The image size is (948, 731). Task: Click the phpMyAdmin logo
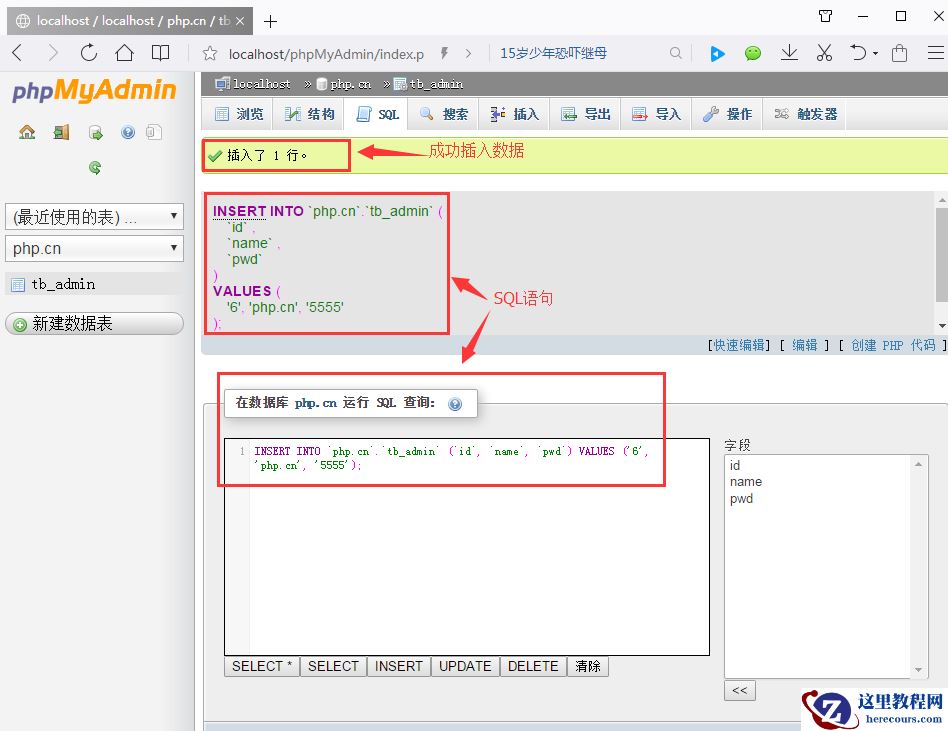(x=94, y=91)
